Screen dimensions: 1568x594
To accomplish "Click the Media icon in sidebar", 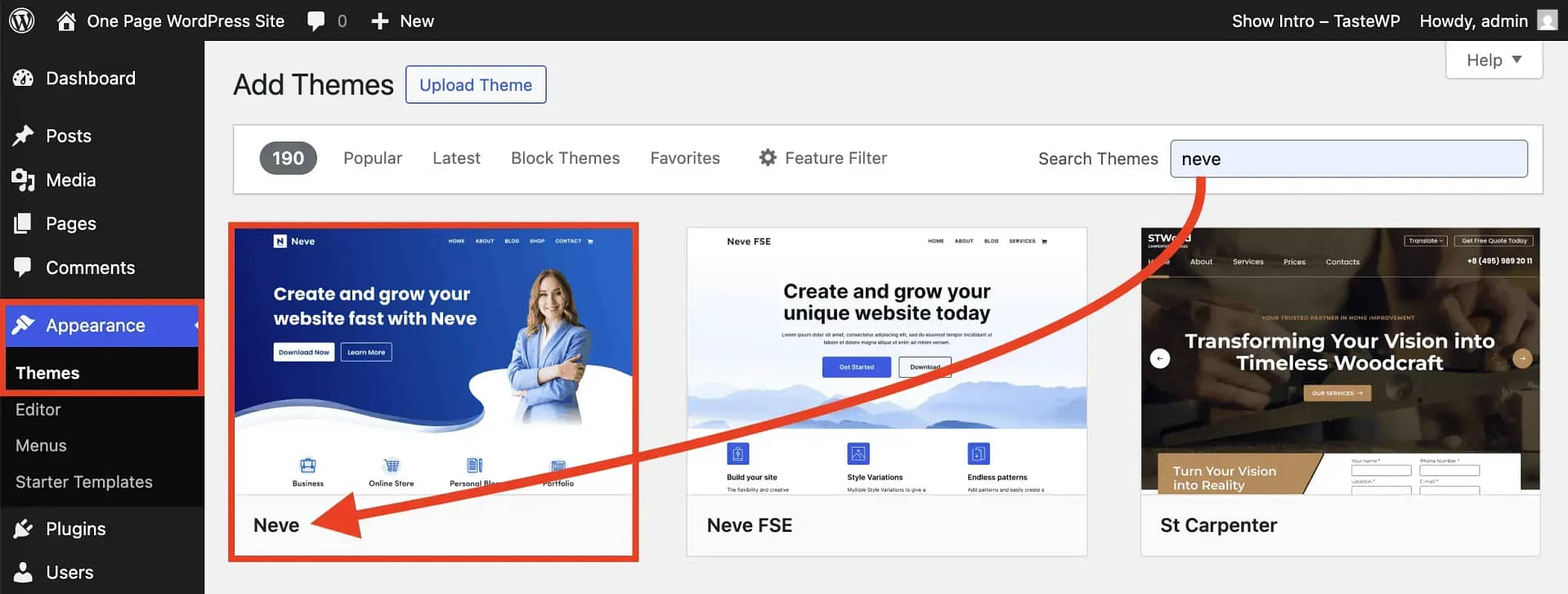I will pyautogui.click(x=23, y=180).
